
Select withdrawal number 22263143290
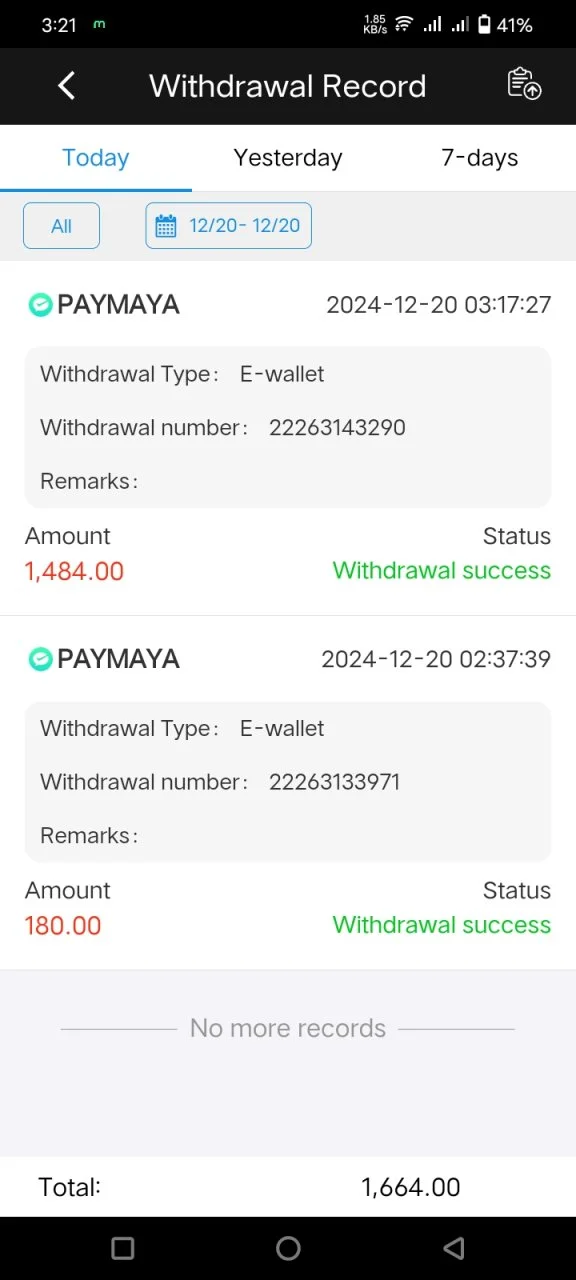coord(337,428)
